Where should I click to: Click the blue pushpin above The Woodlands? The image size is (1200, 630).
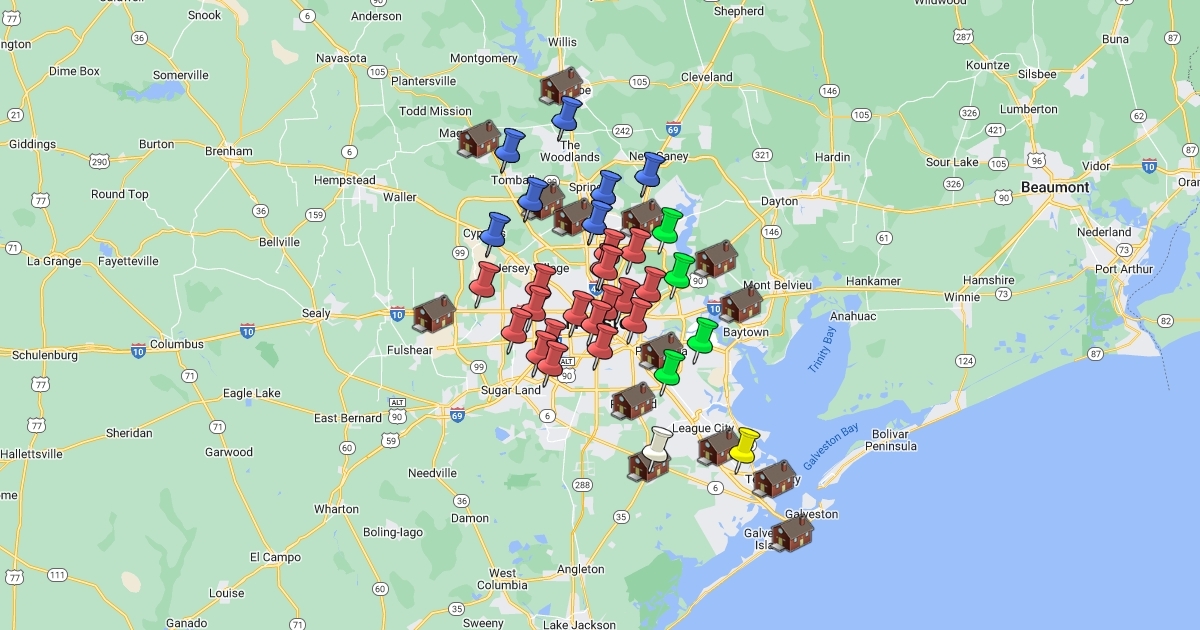tap(567, 118)
